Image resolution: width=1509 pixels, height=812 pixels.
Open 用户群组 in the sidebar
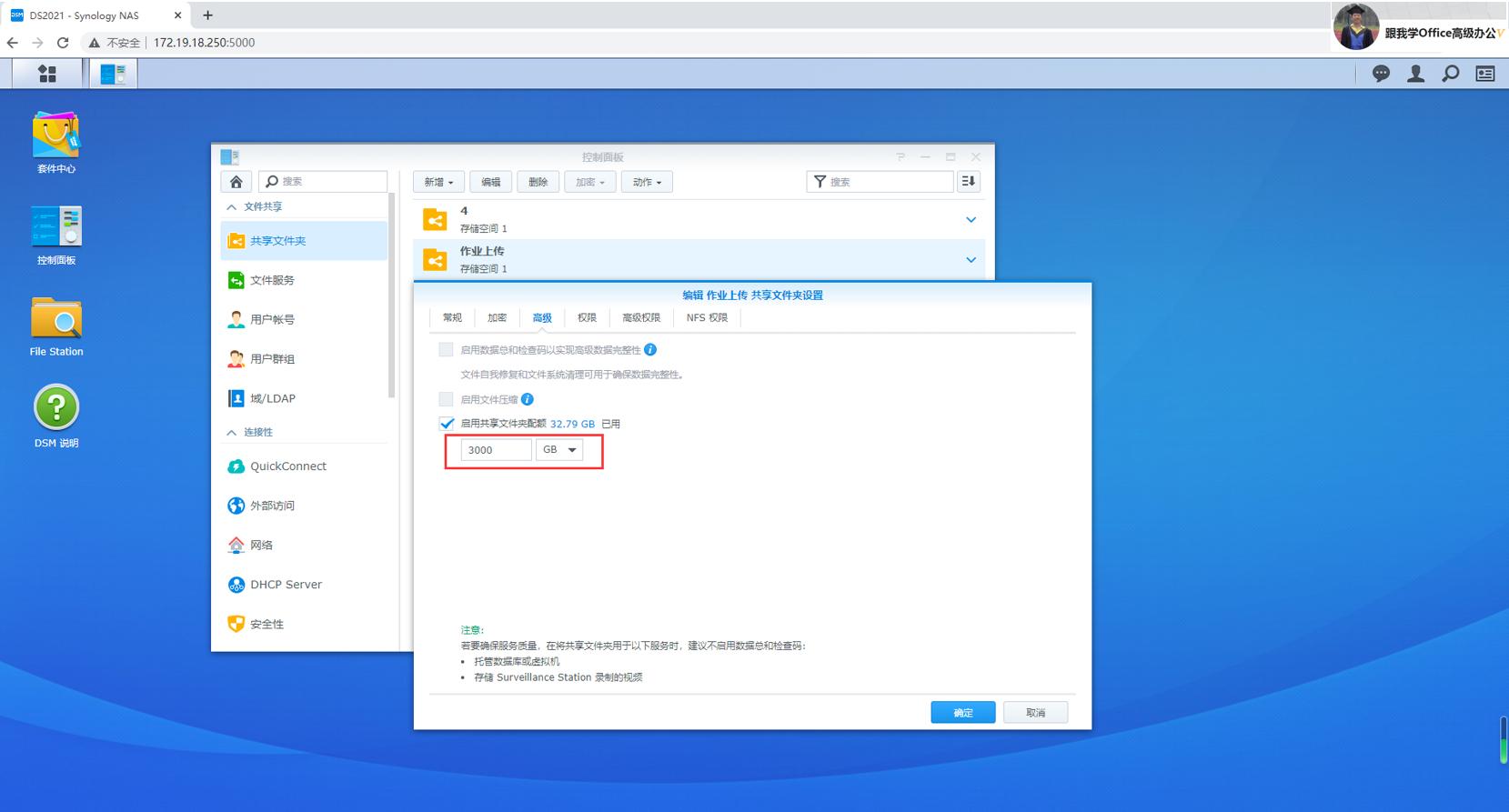[304, 359]
